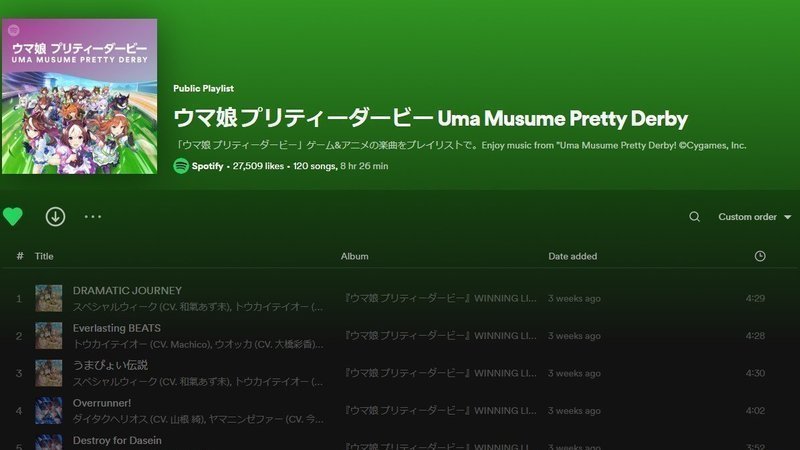Open the three-dot more options menu
The height and width of the screenshot is (450, 800).
(93, 216)
